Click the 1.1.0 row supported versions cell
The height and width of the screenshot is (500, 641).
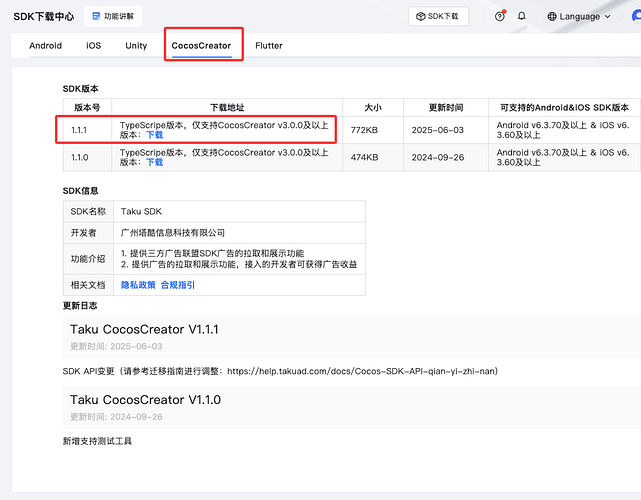point(565,157)
